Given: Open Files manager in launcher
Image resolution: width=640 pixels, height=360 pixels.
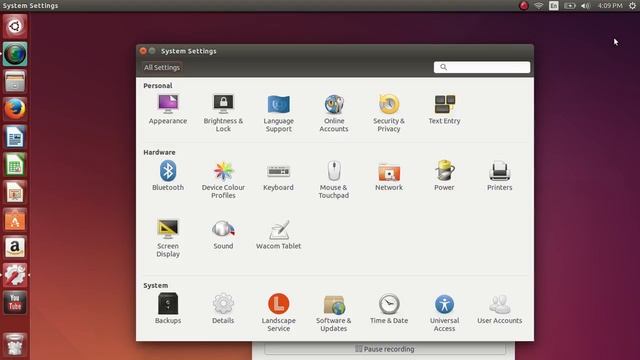Looking at the screenshot, I should coord(15,82).
